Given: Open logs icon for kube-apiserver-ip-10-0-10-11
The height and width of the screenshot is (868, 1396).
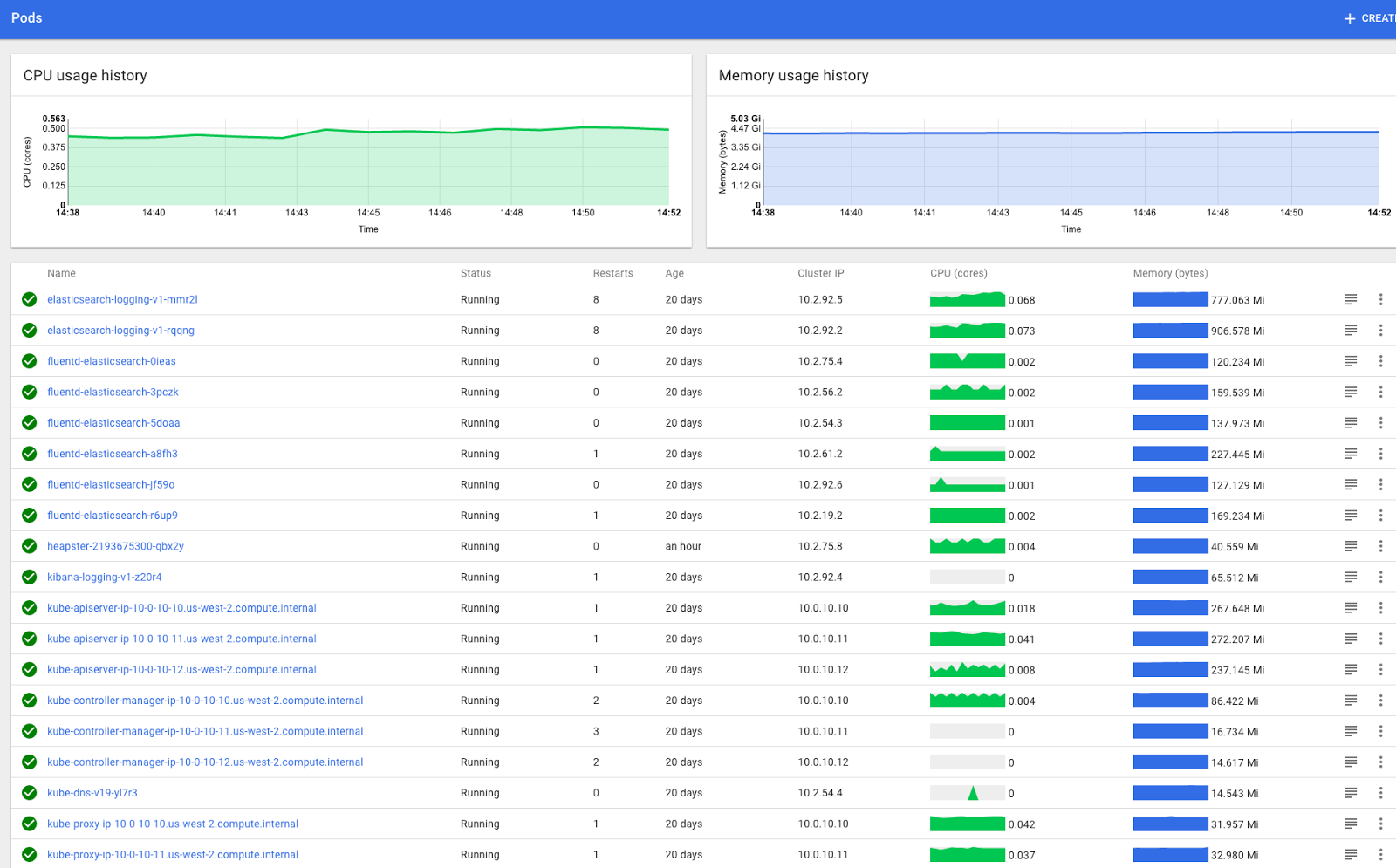Looking at the screenshot, I should click(1351, 639).
